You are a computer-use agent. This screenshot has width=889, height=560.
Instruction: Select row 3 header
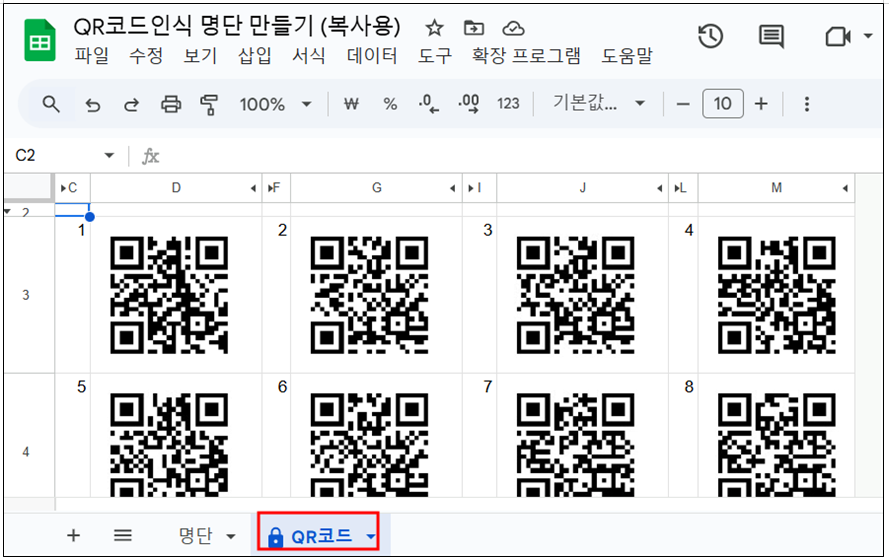26,295
